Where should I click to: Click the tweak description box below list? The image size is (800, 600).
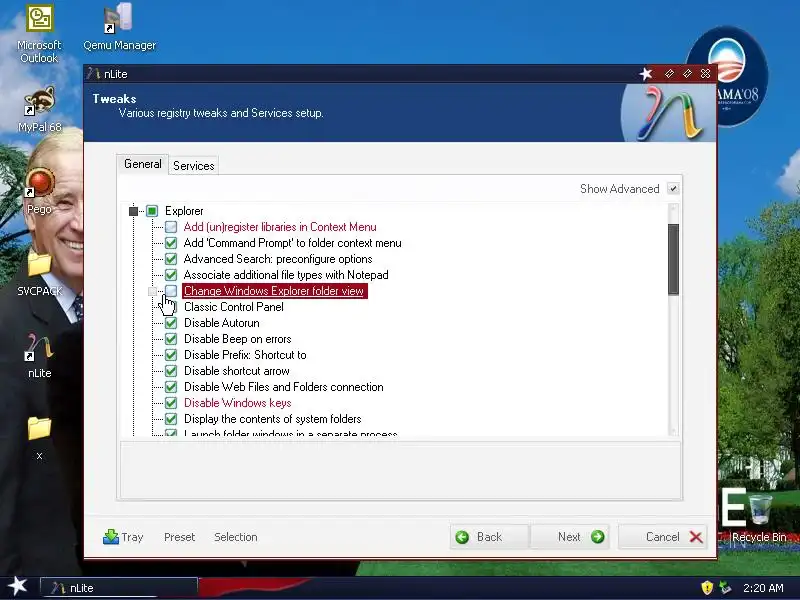pos(401,470)
